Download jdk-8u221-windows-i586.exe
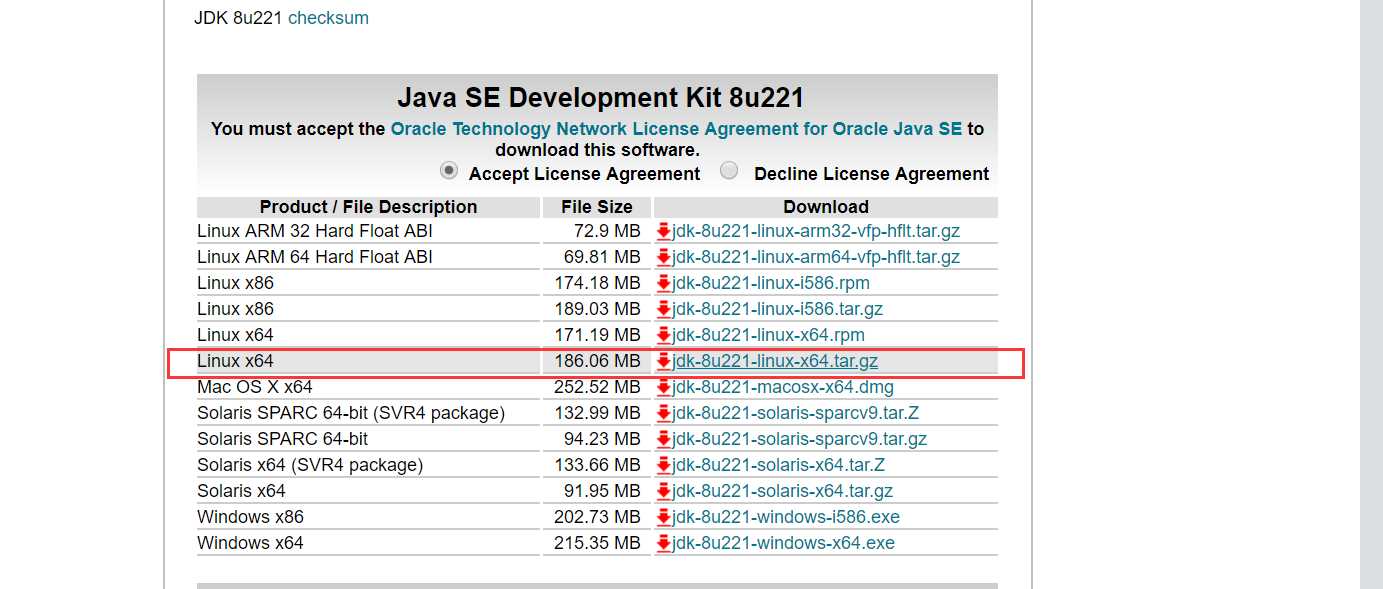The width and height of the screenshot is (1383, 589). pos(786,517)
